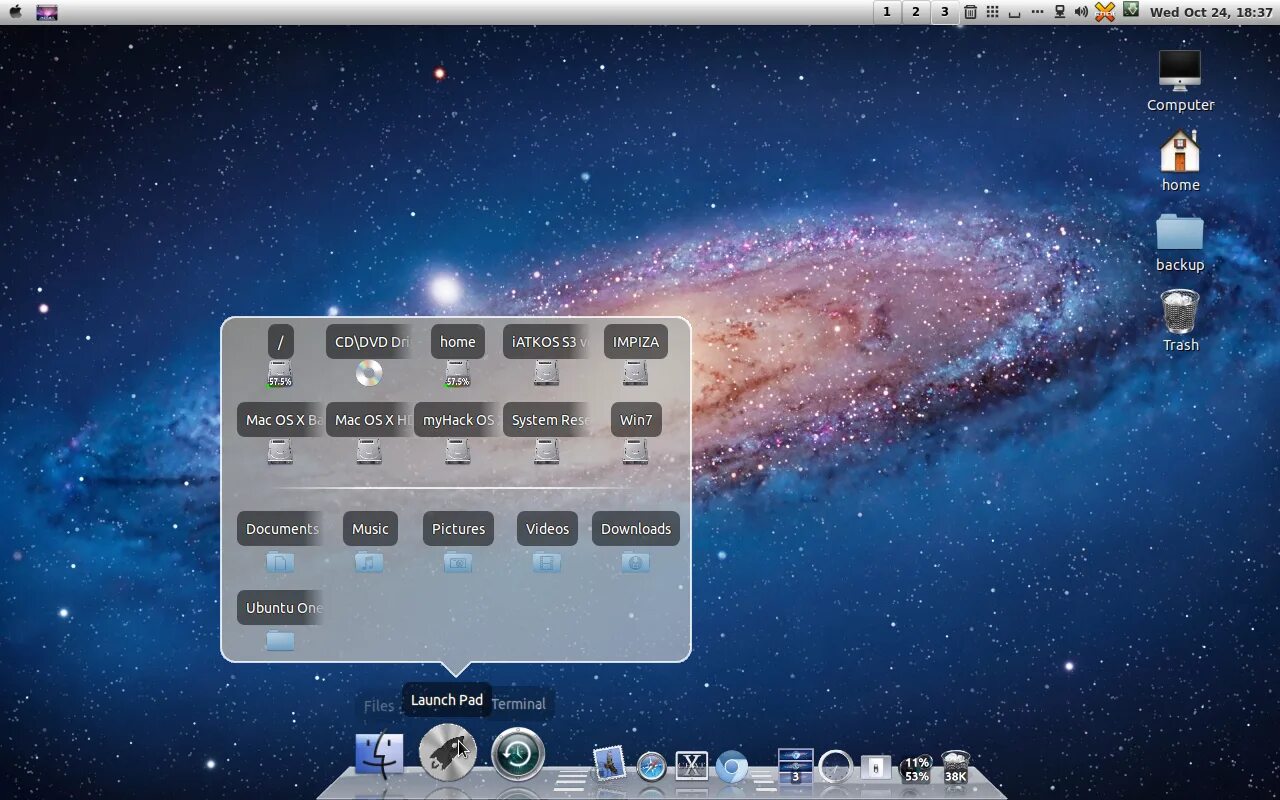This screenshot has width=1280, height=800.
Task: Open the Celtx app in the dock
Action: pos(690,765)
